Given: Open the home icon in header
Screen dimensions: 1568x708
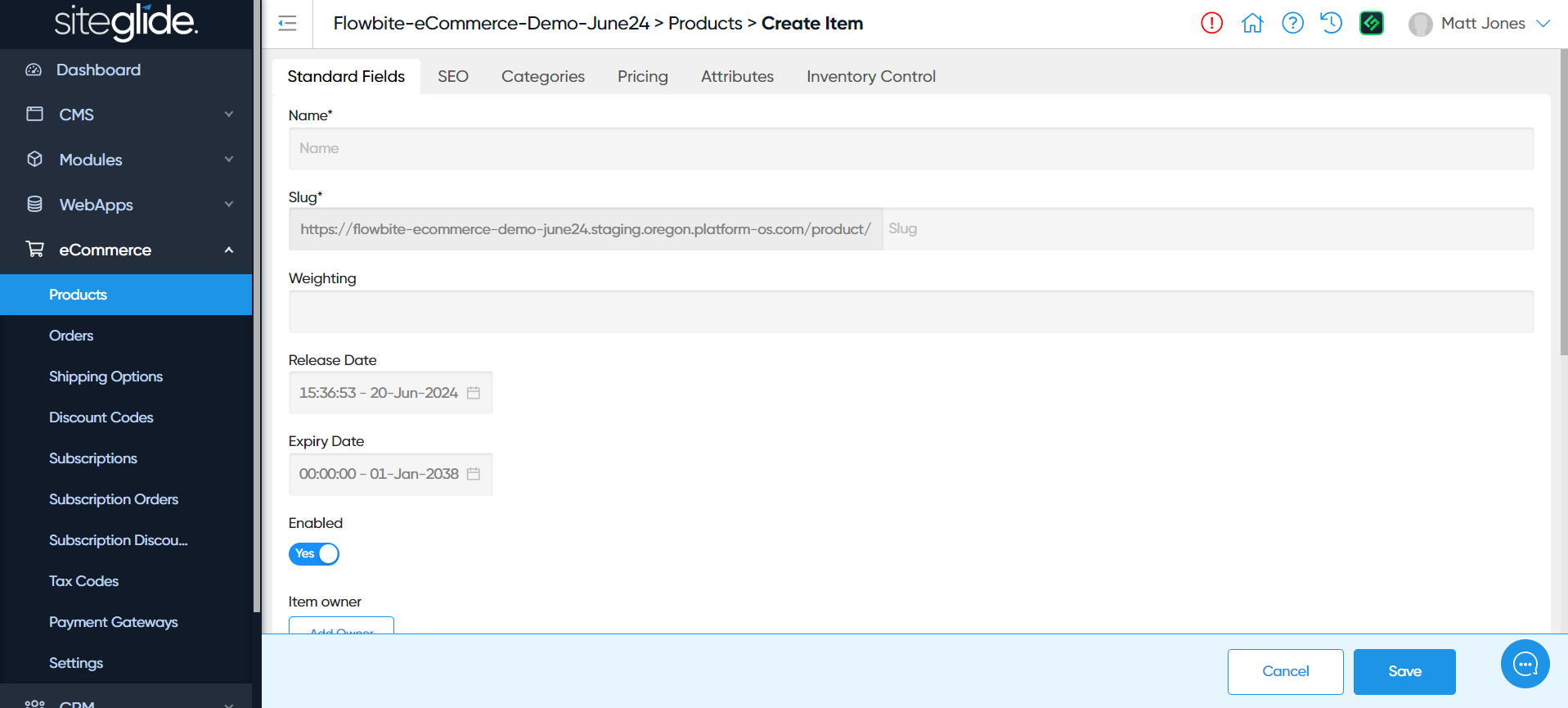Looking at the screenshot, I should (x=1252, y=23).
